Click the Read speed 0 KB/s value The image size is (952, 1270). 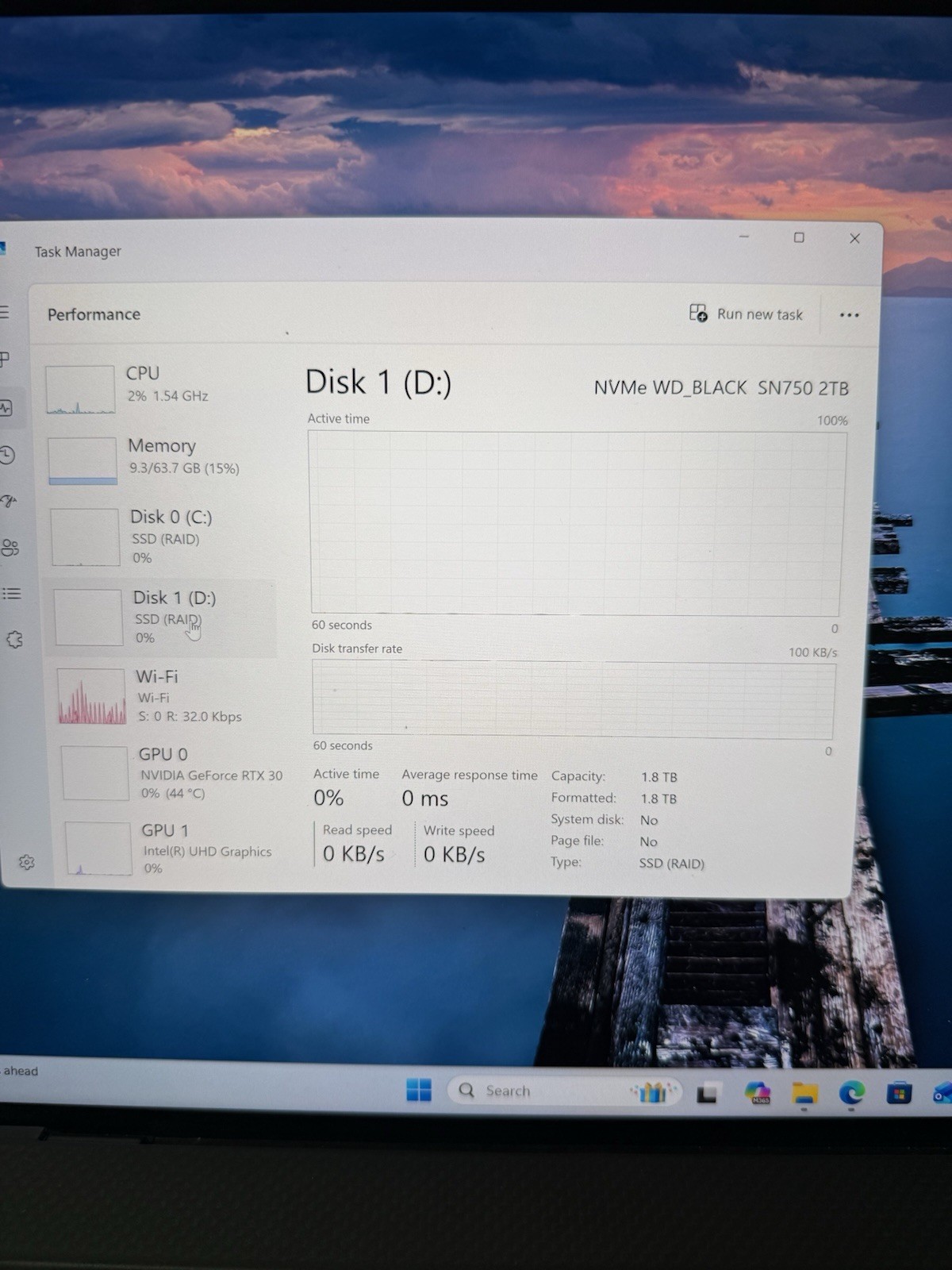click(x=353, y=854)
